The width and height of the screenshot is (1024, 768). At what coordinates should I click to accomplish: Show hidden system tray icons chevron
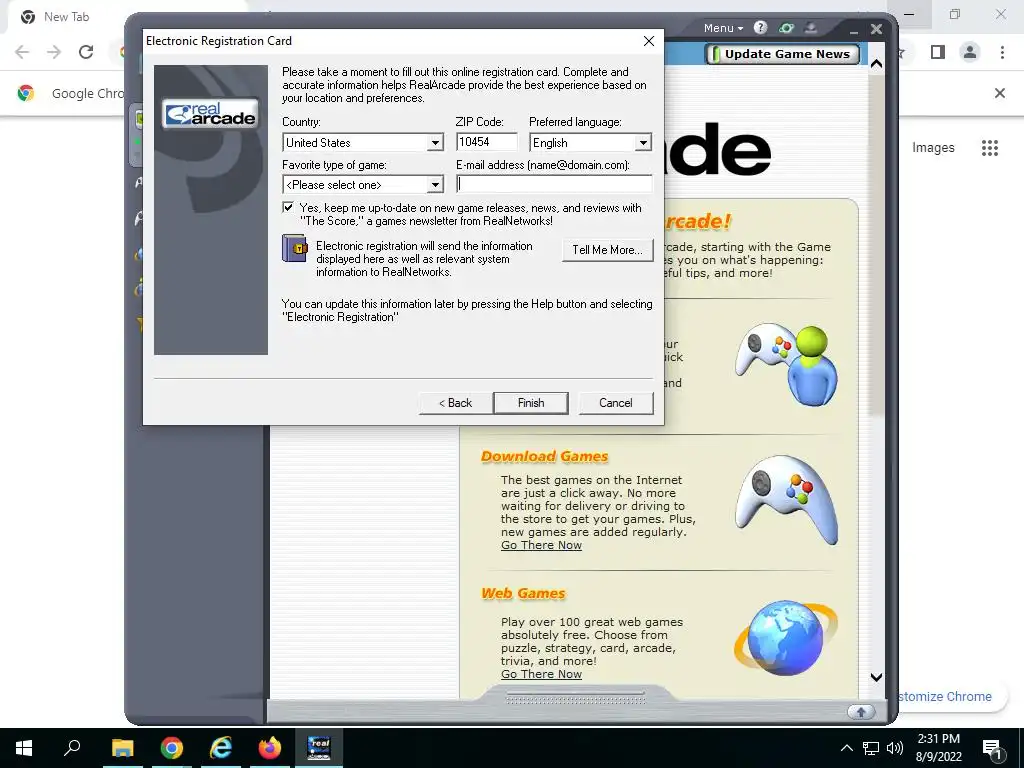tap(846, 748)
